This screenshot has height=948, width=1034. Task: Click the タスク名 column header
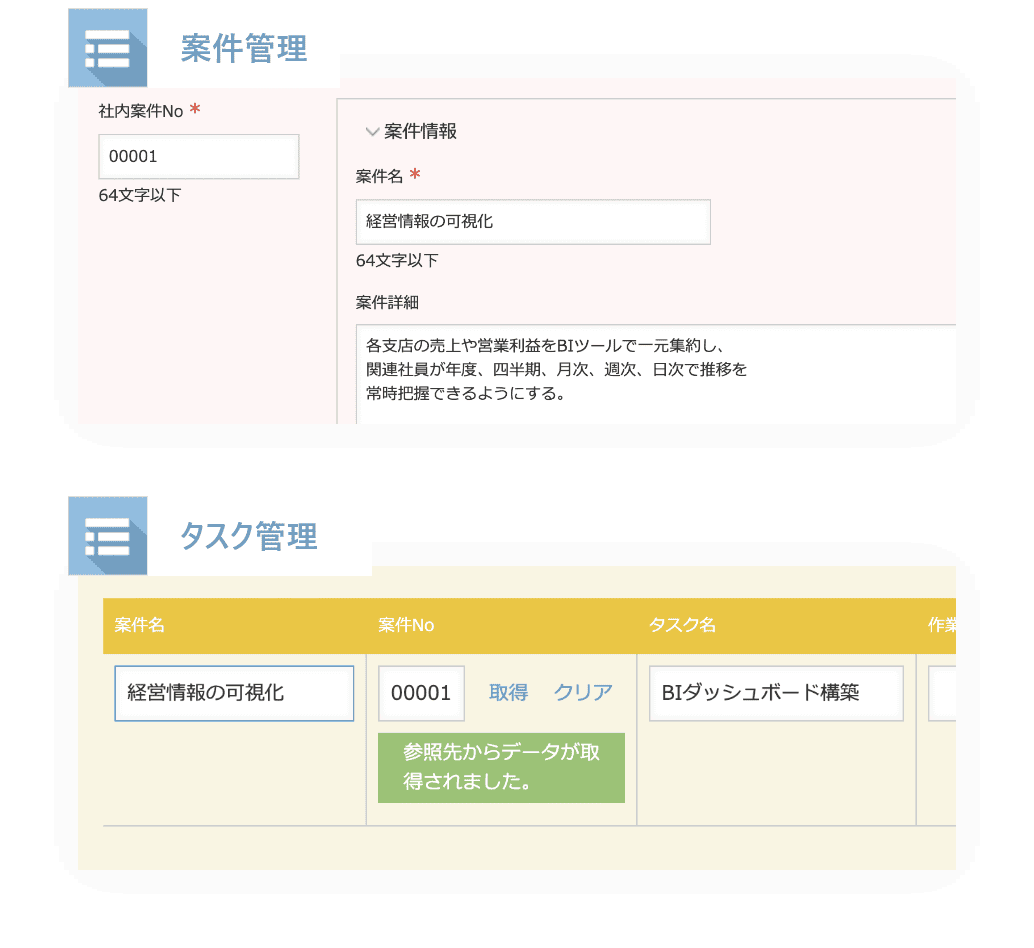click(682, 626)
